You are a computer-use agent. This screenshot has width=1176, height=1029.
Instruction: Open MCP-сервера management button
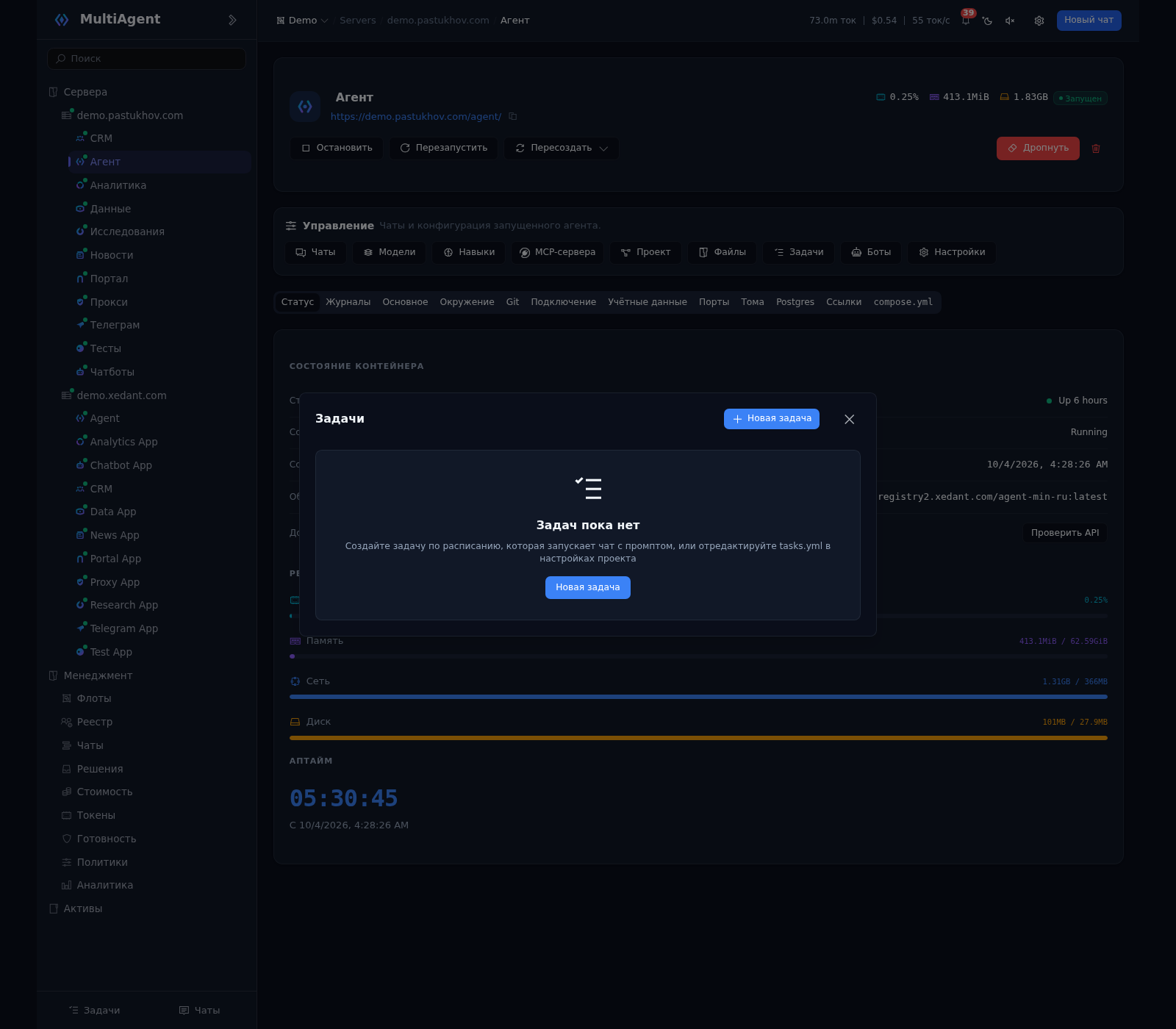558,253
